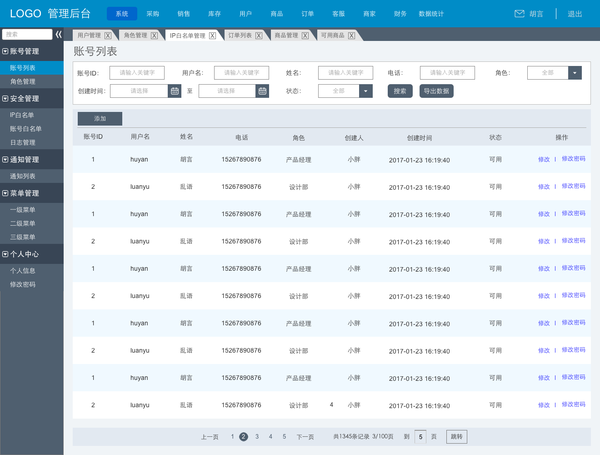Focus the 账号ID keyword input field
600x455 pixels.
(x=137, y=73)
